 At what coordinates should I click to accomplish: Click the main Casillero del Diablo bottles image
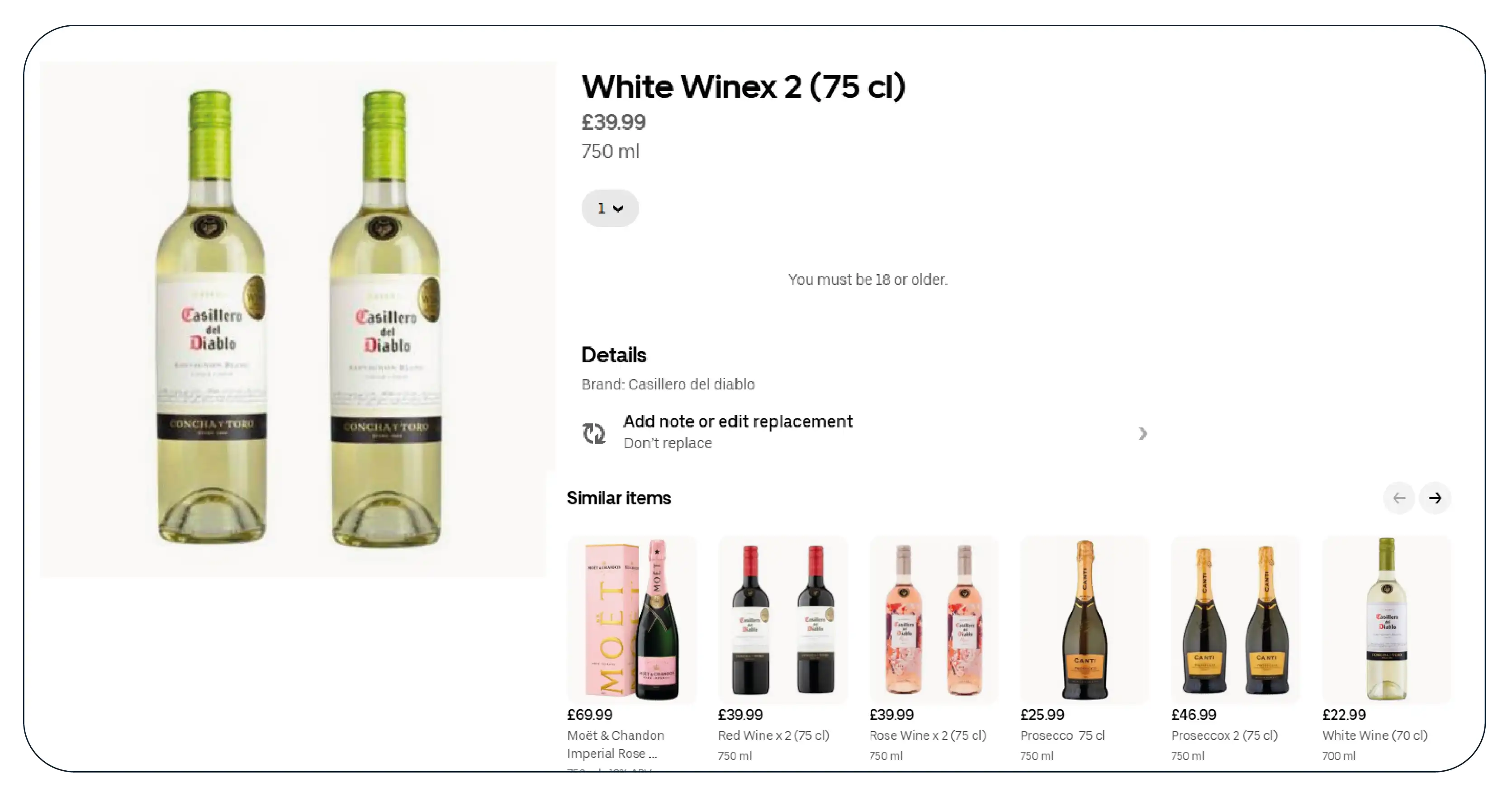tap(298, 319)
